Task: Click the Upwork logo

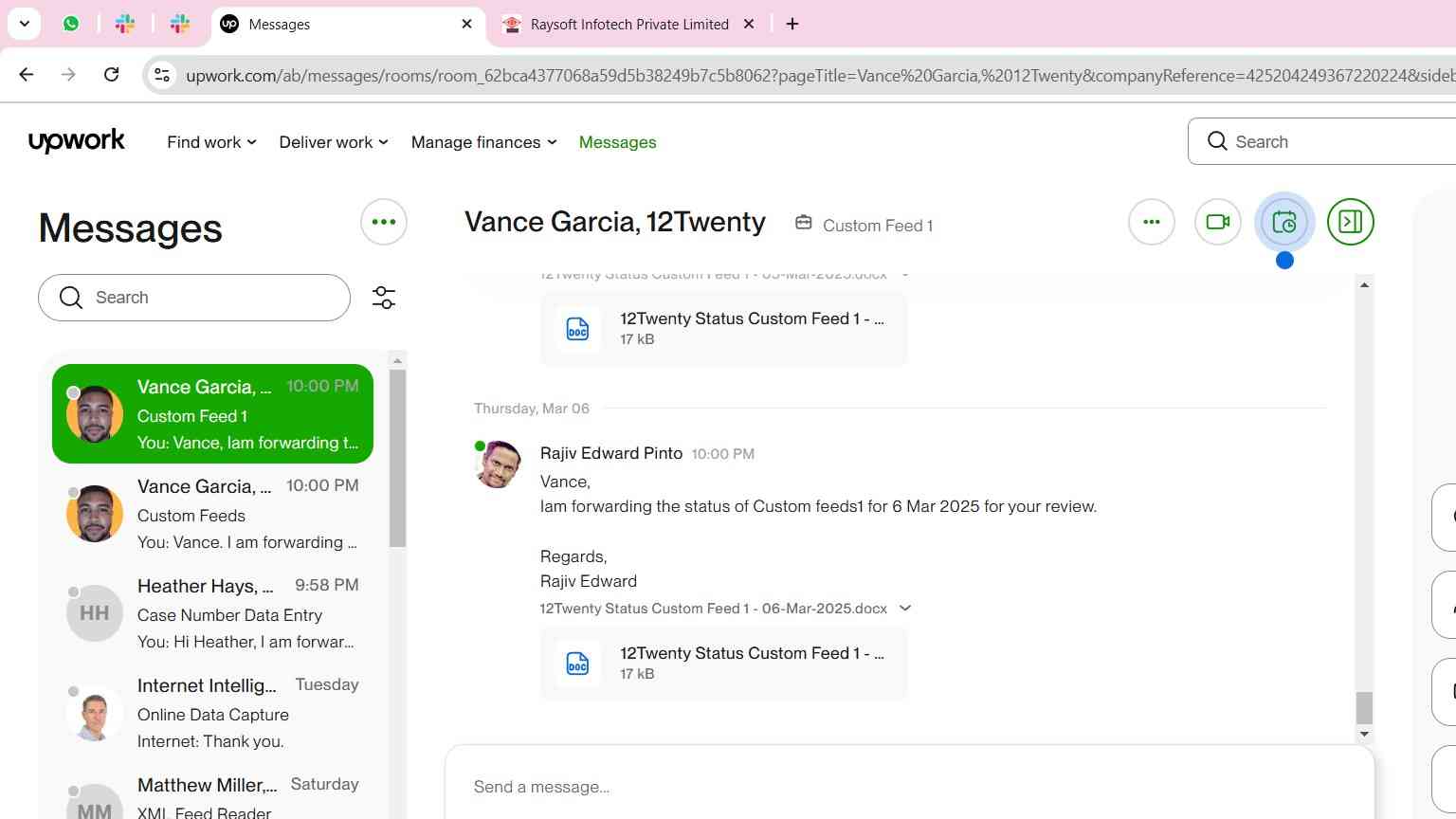Action: pos(77,141)
